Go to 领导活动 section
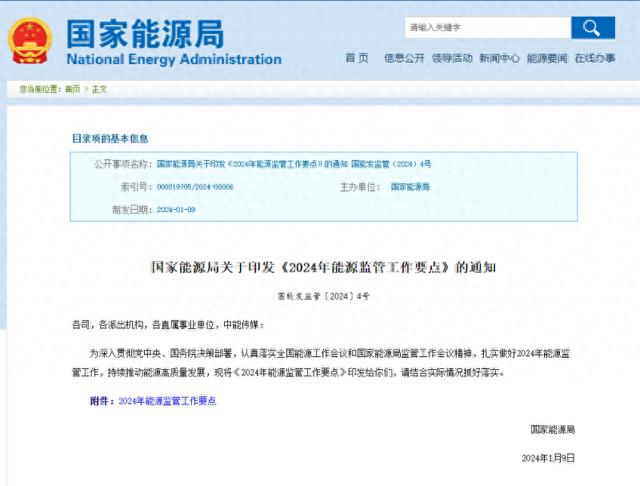This screenshot has width=640, height=486. 451,58
